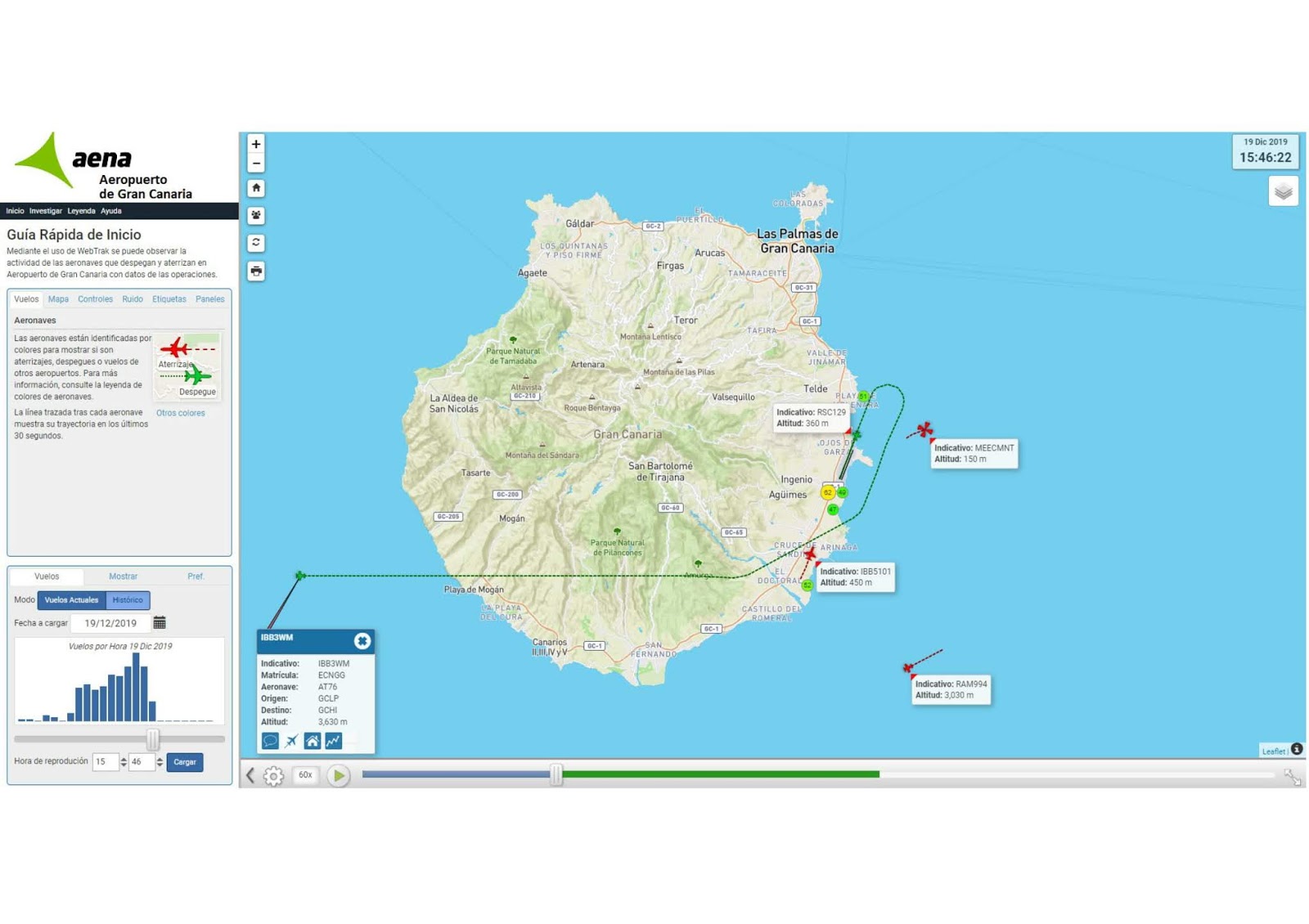1309x924 pixels.
Task: Zoom out of the map
Action: click(x=256, y=164)
